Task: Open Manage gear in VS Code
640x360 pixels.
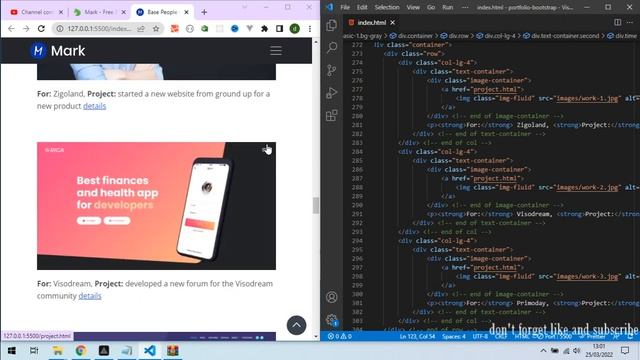Action: 332,320
